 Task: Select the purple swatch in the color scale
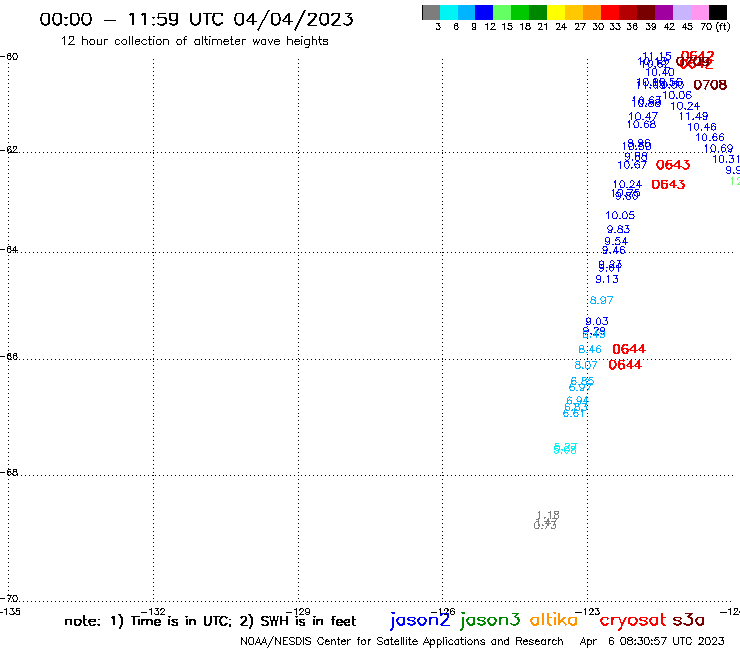[x=664, y=12]
